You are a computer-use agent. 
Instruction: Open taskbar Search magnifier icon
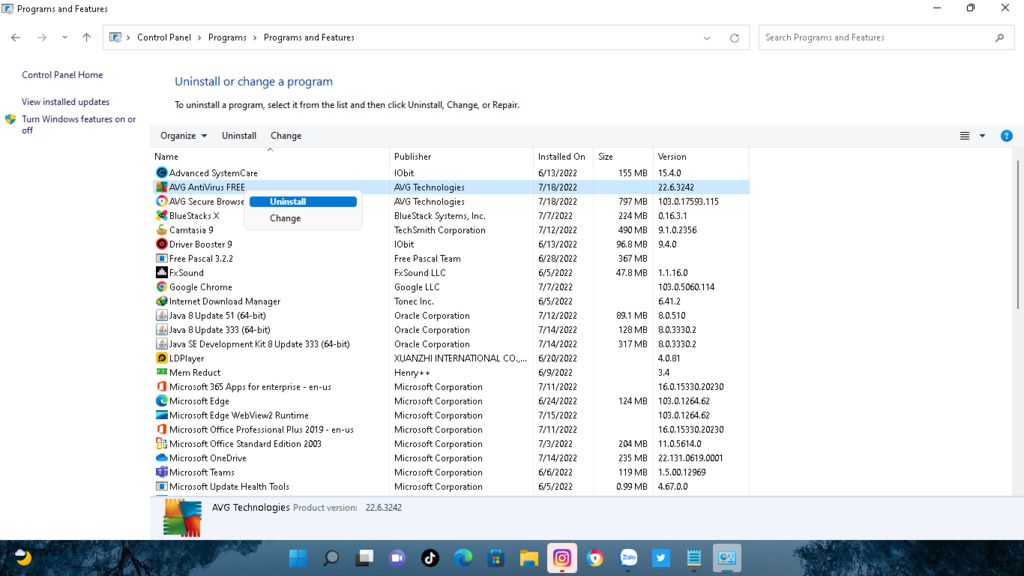(331, 558)
